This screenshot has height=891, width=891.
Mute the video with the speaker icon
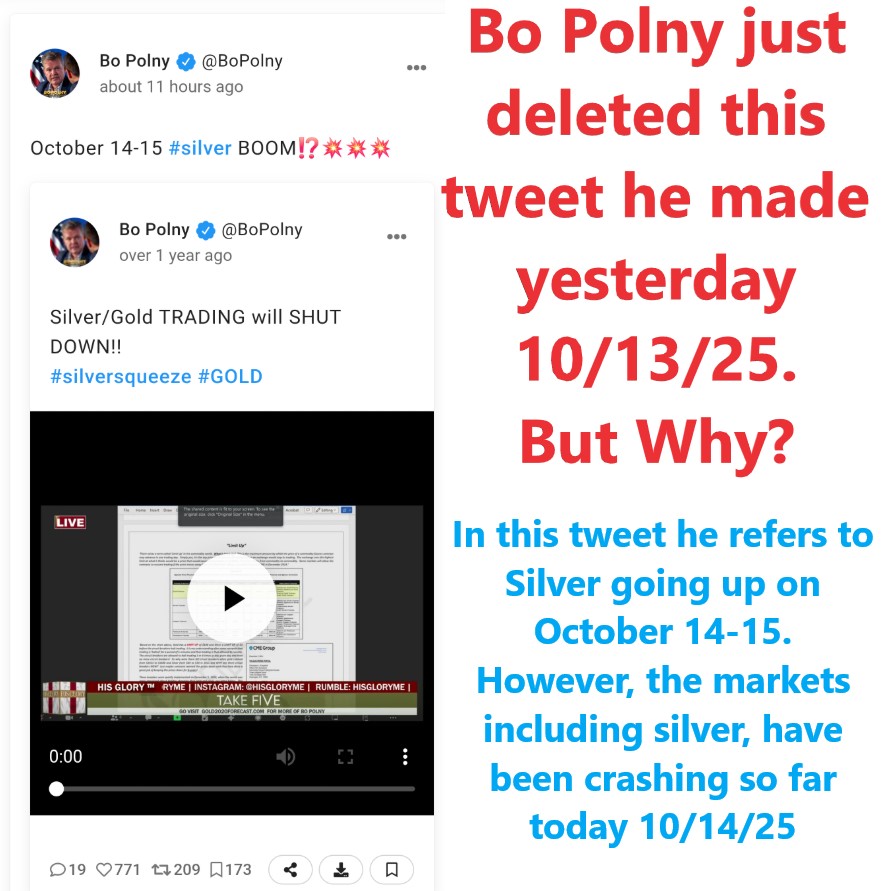(x=285, y=756)
